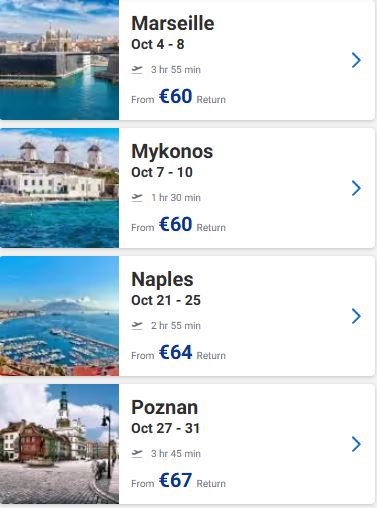Click the Poznan town square photo
The image size is (377, 508).
59,444
